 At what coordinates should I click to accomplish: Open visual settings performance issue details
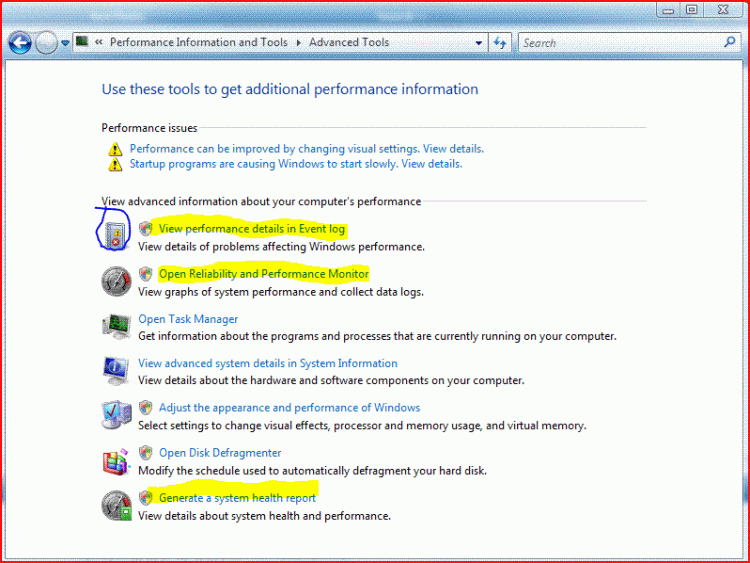(307, 149)
